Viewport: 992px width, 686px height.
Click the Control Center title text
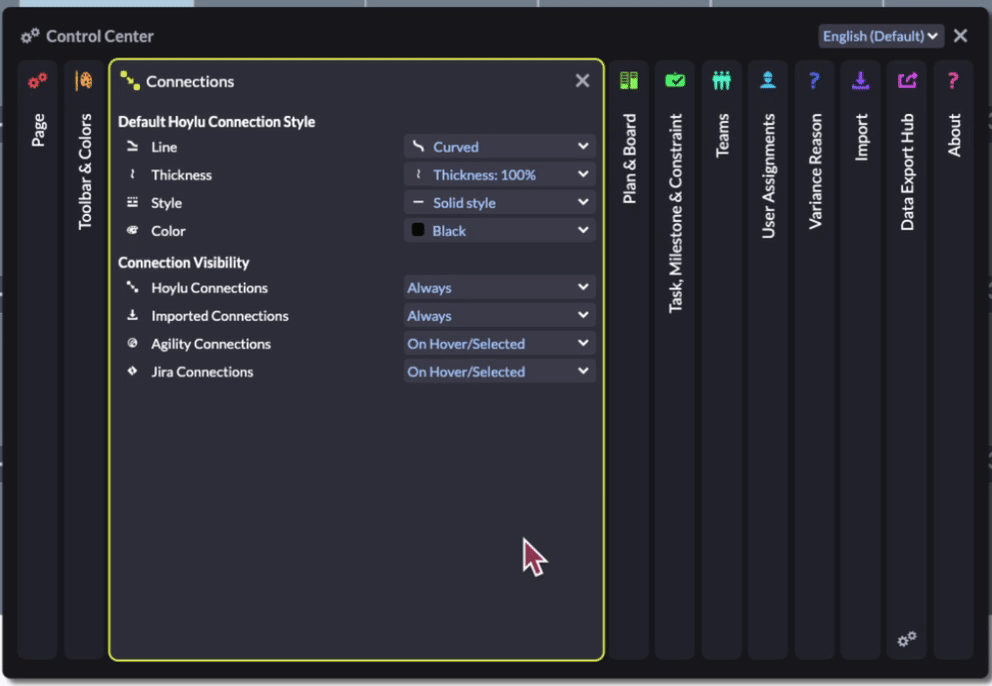click(100, 36)
